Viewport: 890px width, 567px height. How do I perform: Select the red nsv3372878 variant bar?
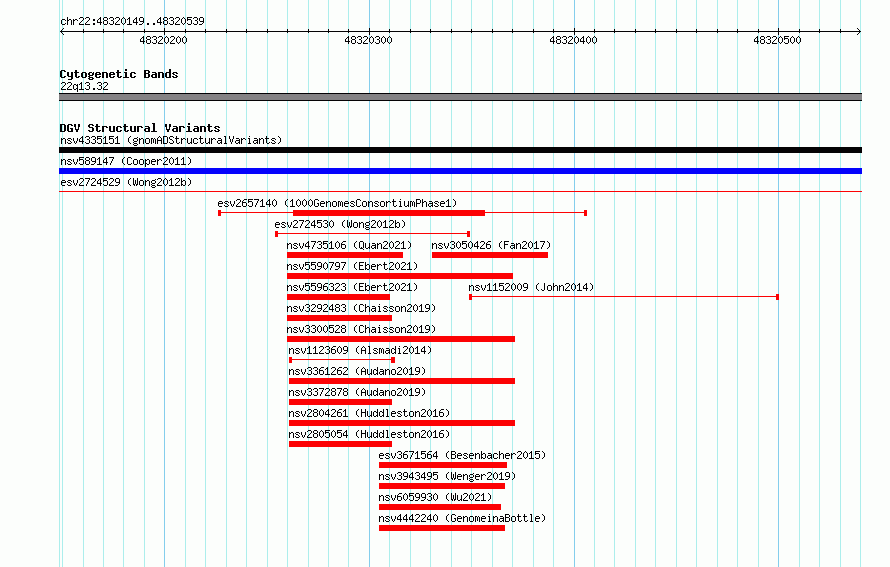[x=341, y=402]
